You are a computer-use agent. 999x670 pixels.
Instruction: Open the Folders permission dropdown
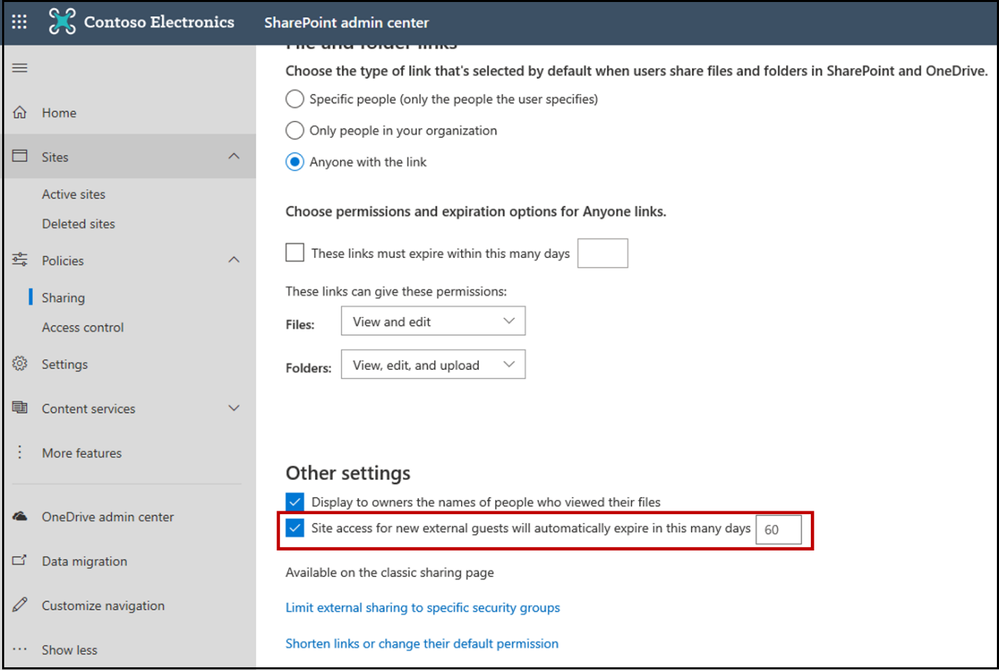pos(433,365)
